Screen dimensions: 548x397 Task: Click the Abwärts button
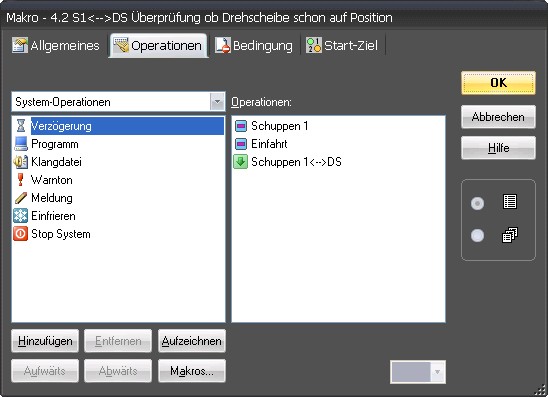[118, 371]
